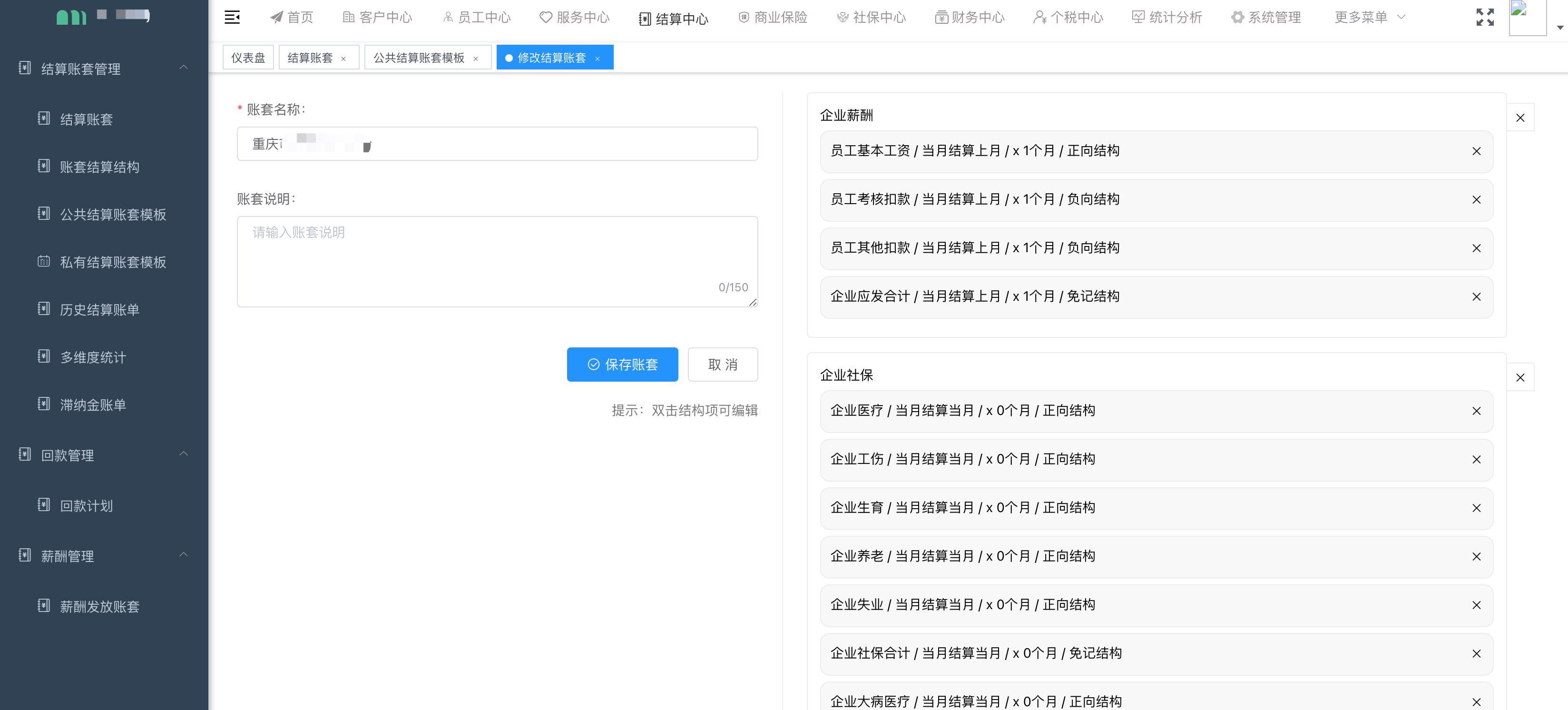Toggle the sidebar collapse hamburger icon

pyautogui.click(x=233, y=17)
